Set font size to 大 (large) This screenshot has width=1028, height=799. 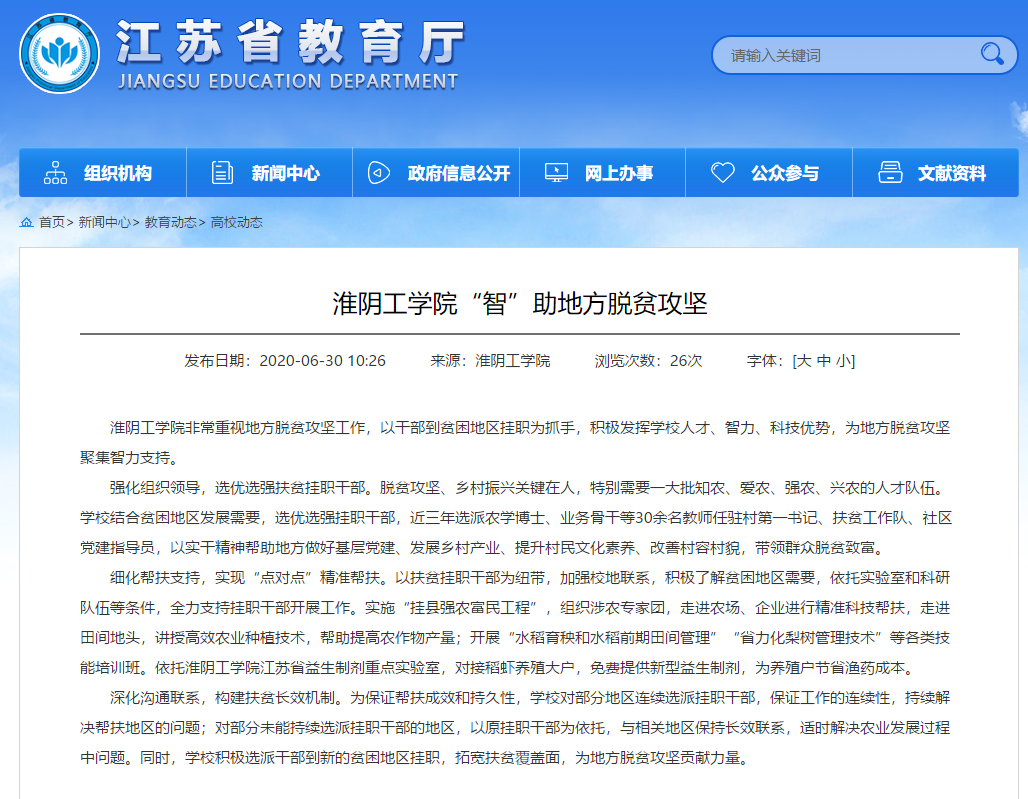(x=804, y=361)
